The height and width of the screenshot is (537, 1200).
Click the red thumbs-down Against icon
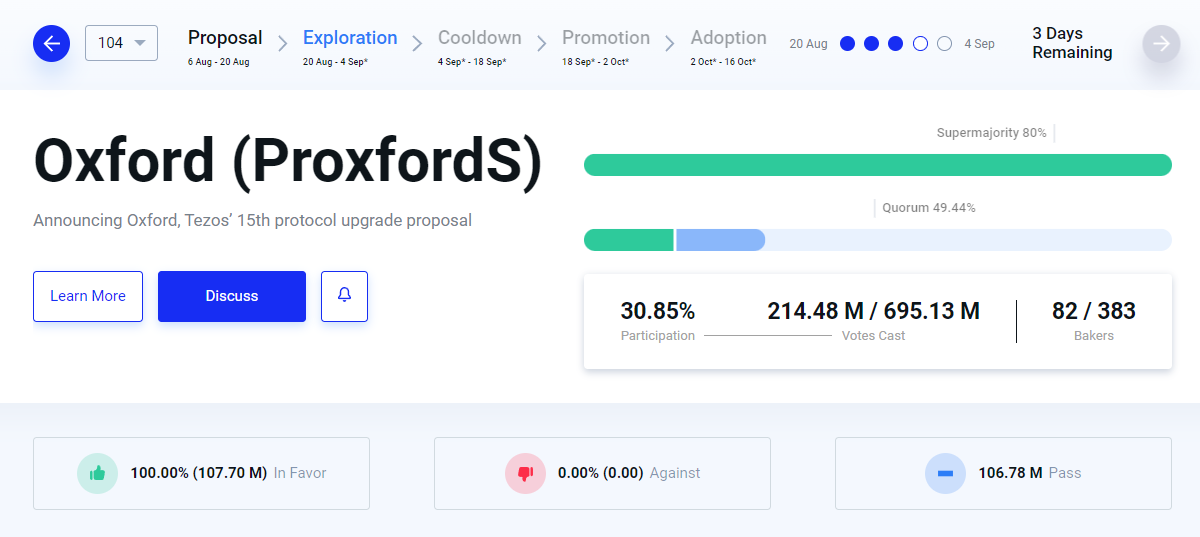pyautogui.click(x=525, y=473)
